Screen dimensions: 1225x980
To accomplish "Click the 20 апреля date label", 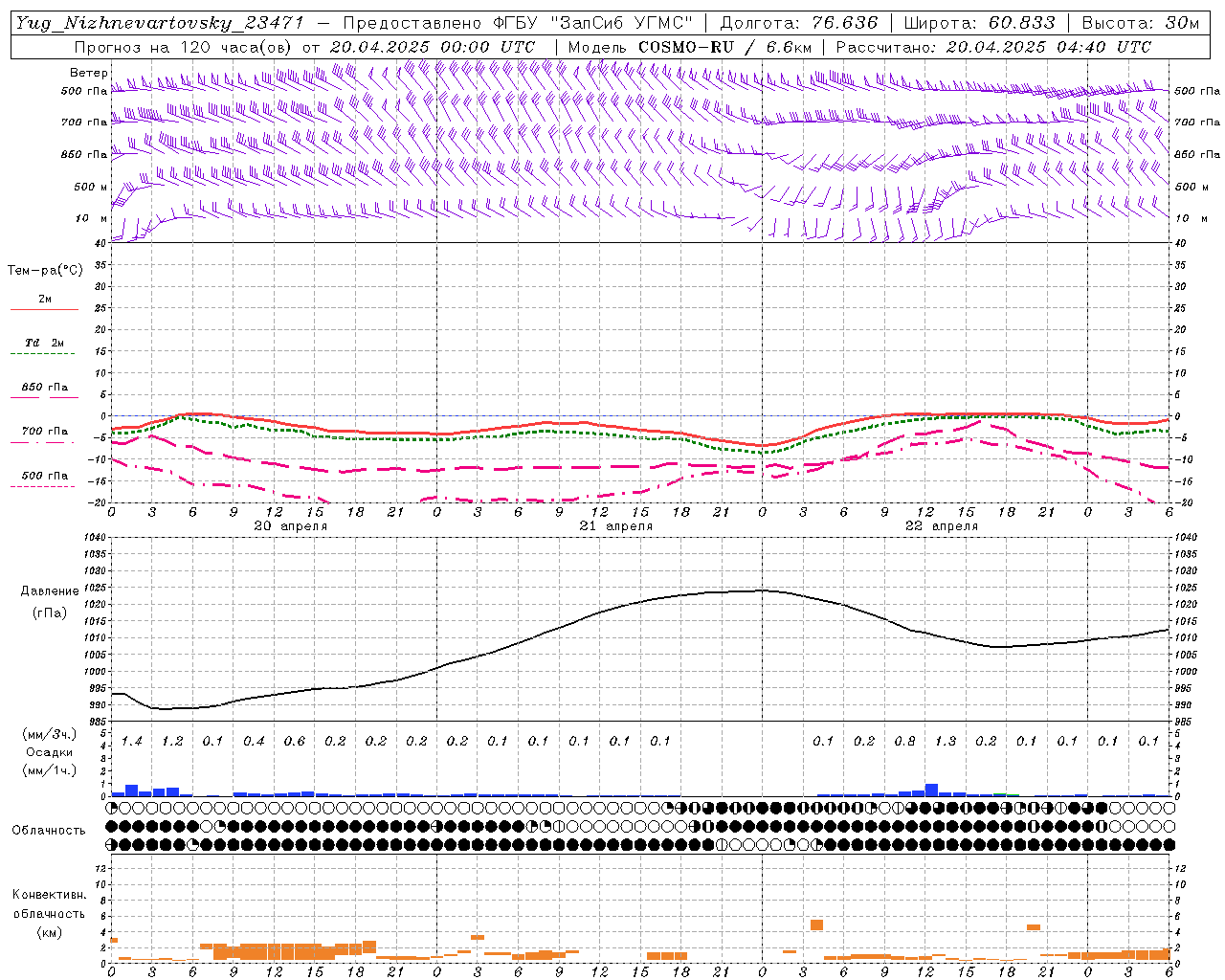I will (x=291, y=526).
